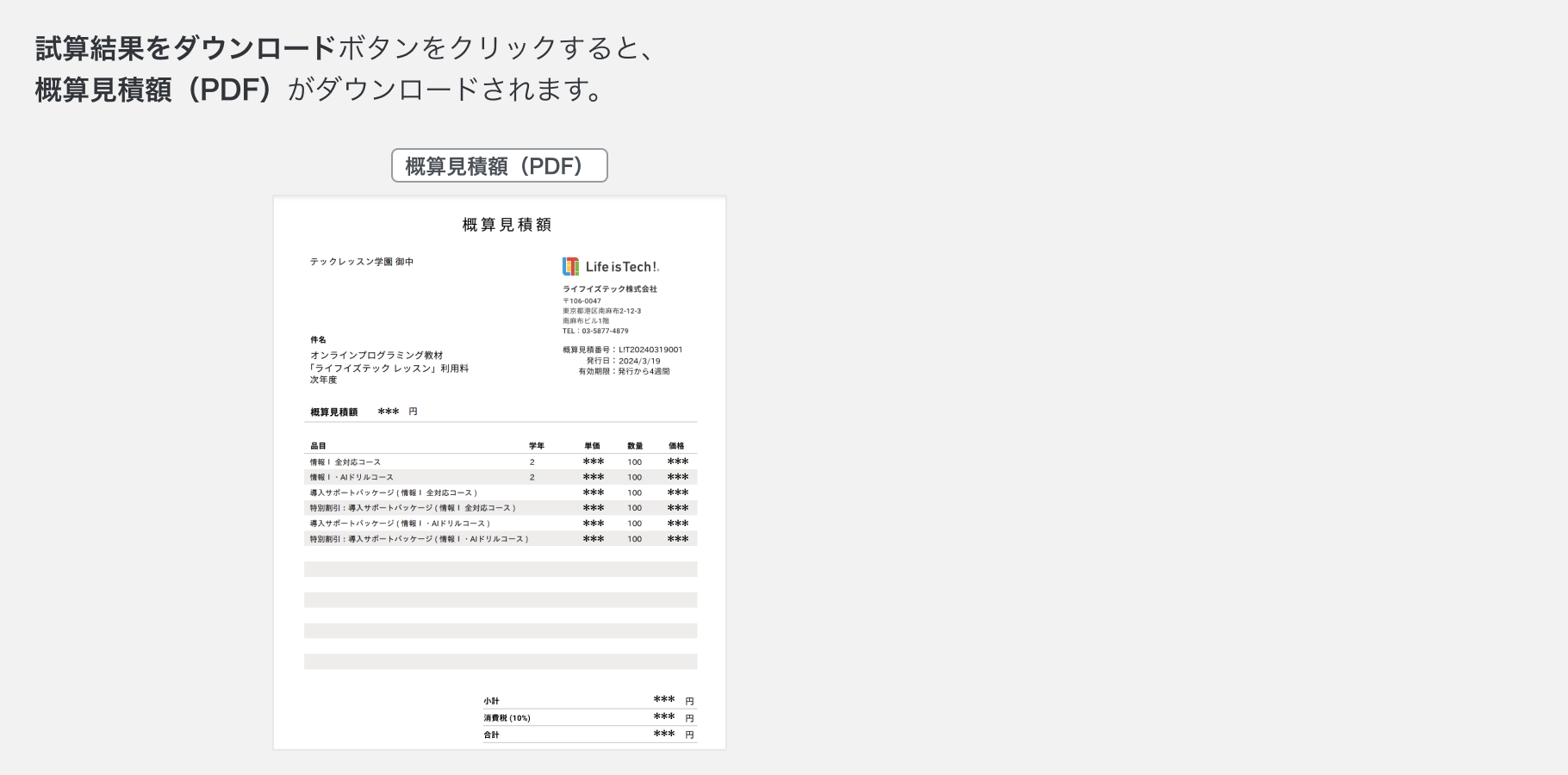The image size is (1568, 775).
Task: Click the 数量 column header
Action: 635,446
